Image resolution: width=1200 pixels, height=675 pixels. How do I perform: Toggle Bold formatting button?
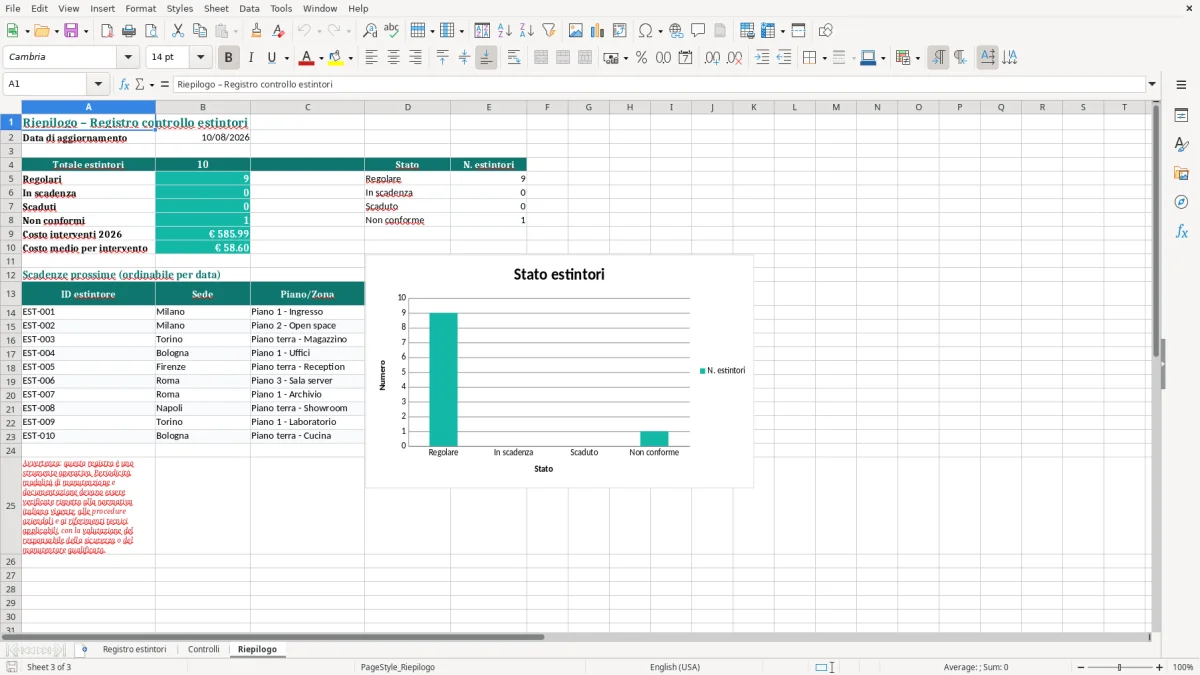click(x=228, y=58)
